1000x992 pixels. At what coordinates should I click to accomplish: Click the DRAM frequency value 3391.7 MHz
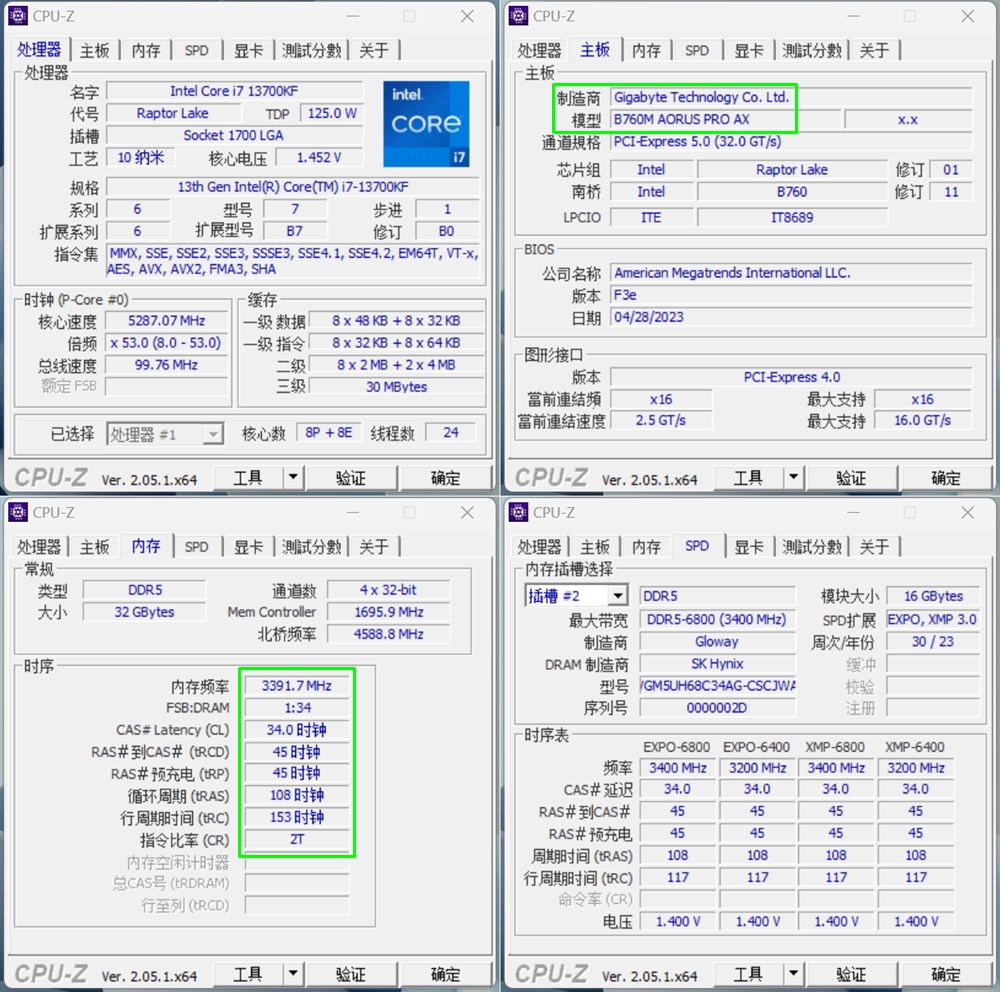[x=297, y=686]
